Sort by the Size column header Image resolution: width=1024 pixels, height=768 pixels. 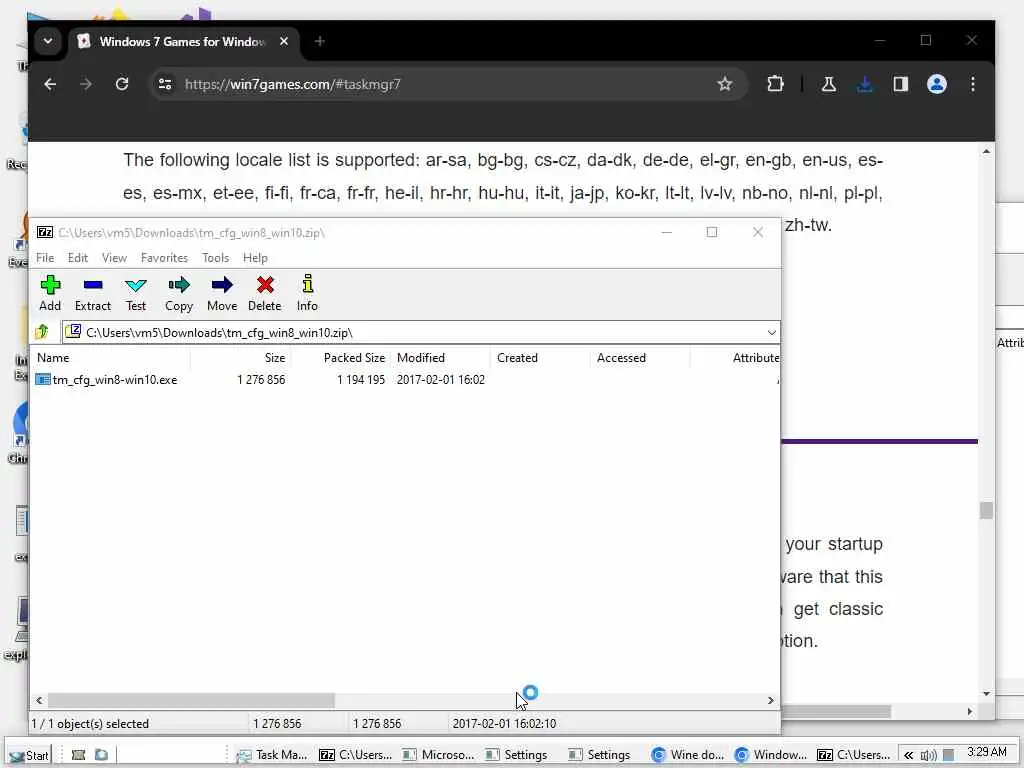pyautogui.click(x=240, y=358)
